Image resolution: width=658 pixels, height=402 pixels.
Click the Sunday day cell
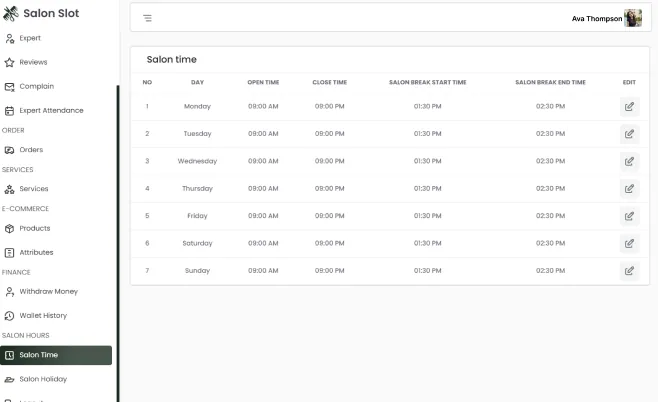click(x=197, y=271)
